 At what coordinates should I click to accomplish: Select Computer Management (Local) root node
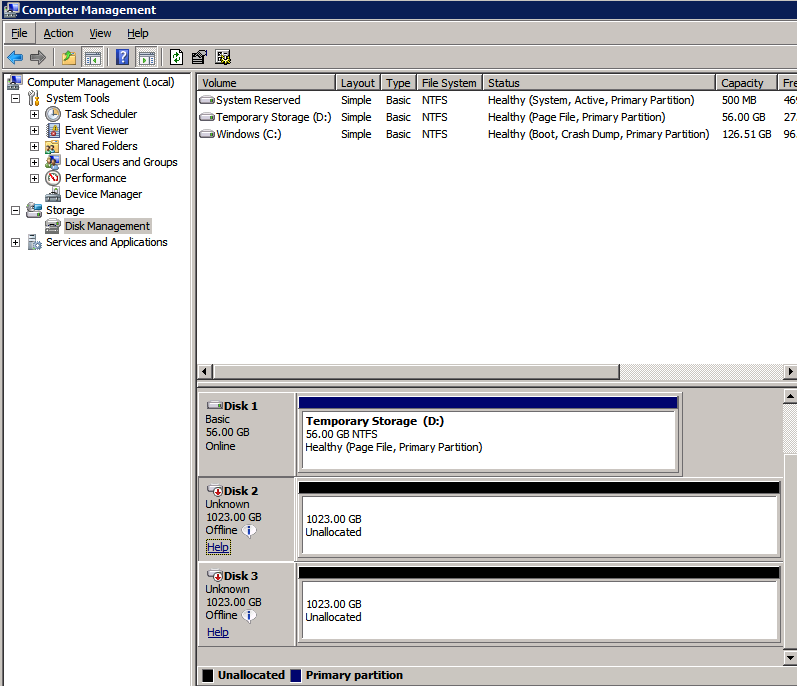tap(101, 82)
